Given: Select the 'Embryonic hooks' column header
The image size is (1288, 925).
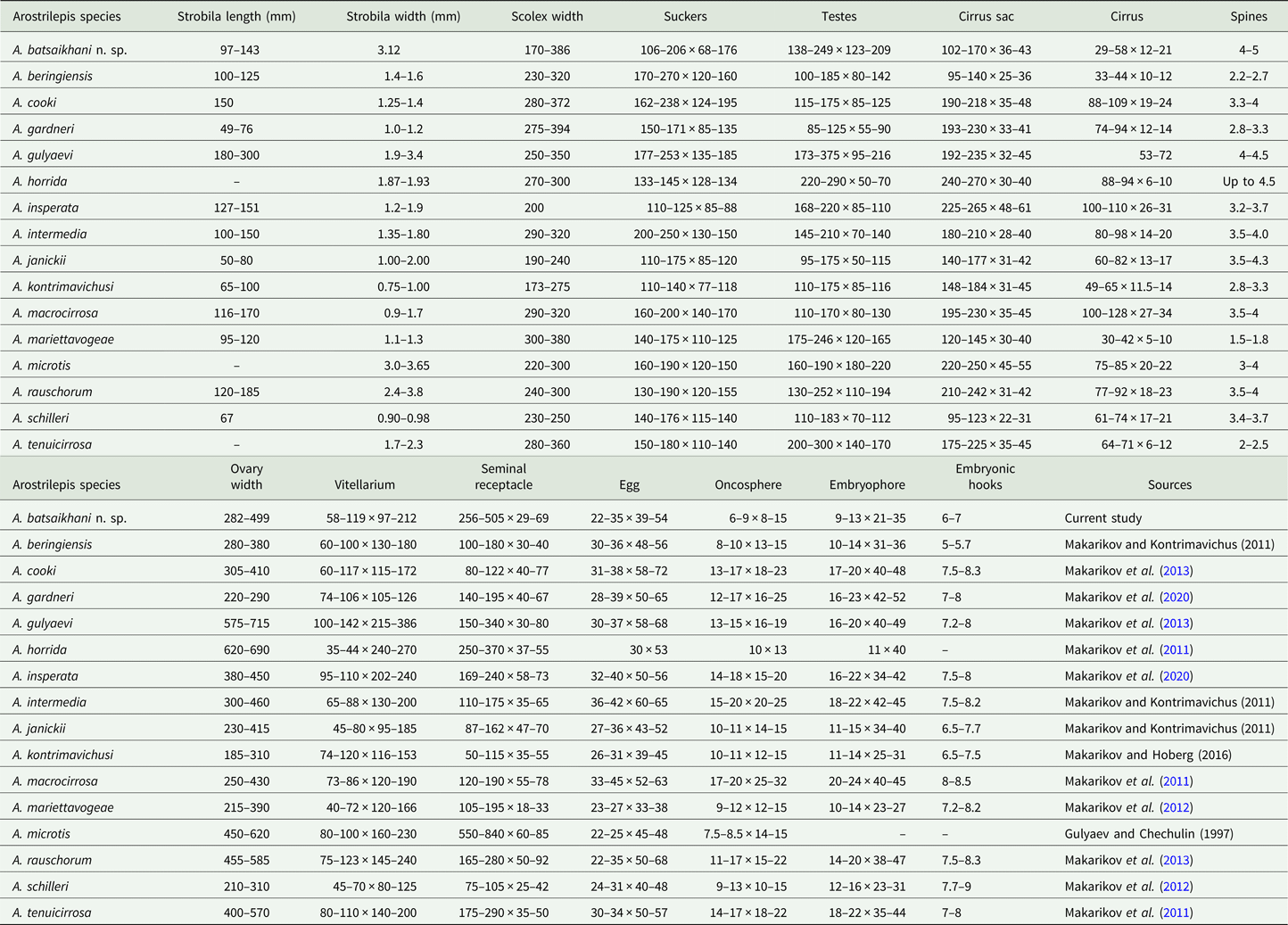Looking at the screenshot, I should (985, 477).
